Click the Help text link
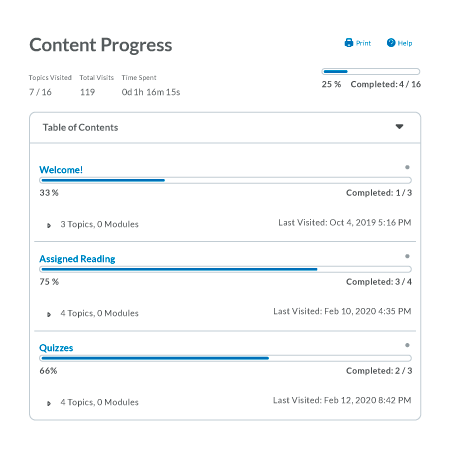The height and width of the screenshot is (450, 450). pos(405,43)
